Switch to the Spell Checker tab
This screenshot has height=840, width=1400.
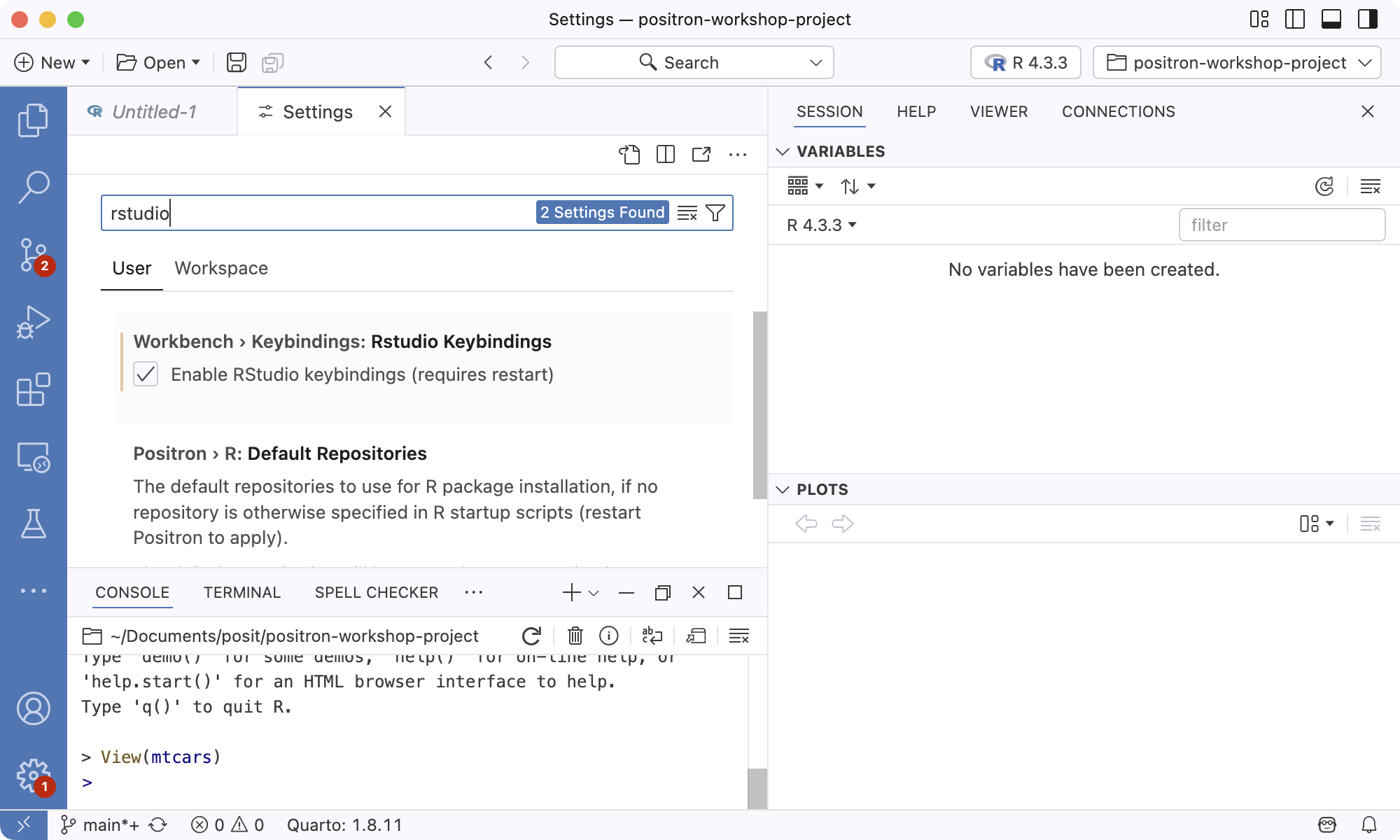coord(377,592)
